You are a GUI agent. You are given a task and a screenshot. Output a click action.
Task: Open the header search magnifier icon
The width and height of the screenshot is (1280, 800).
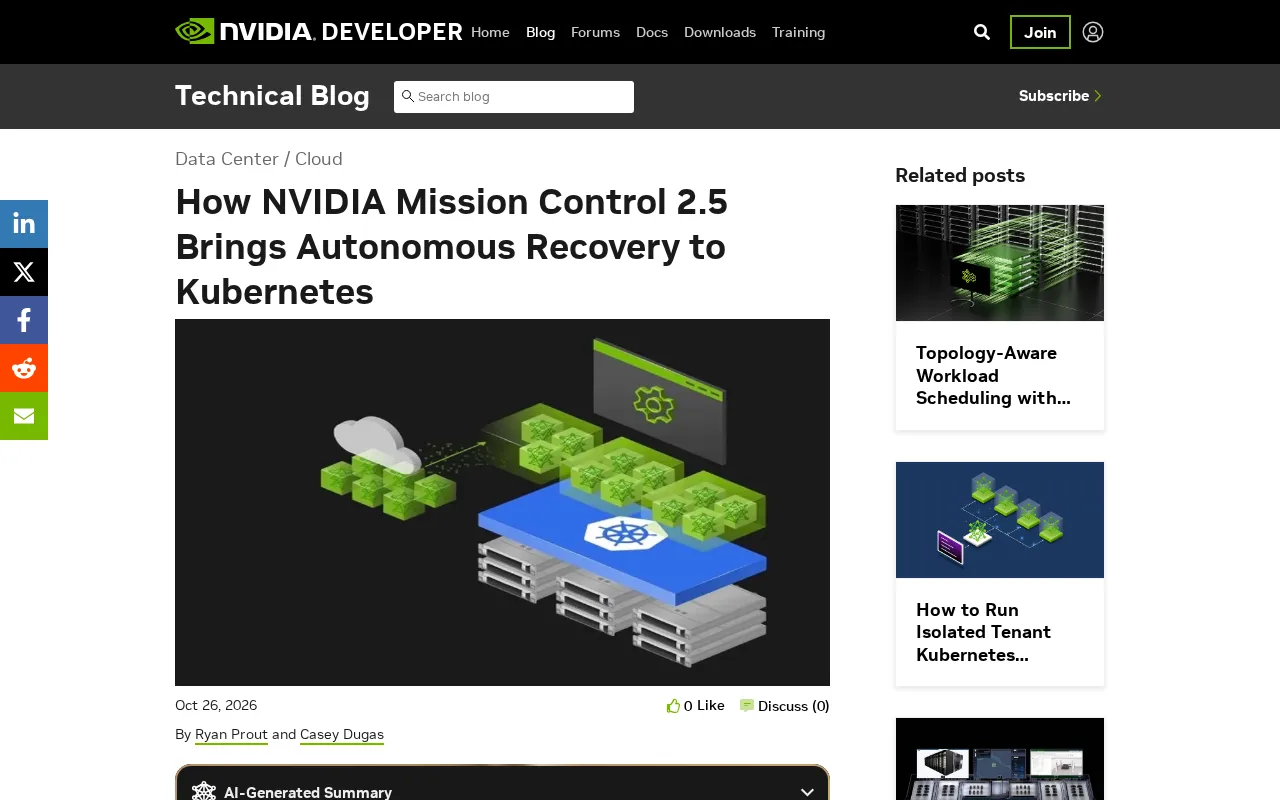pos(982,32)
